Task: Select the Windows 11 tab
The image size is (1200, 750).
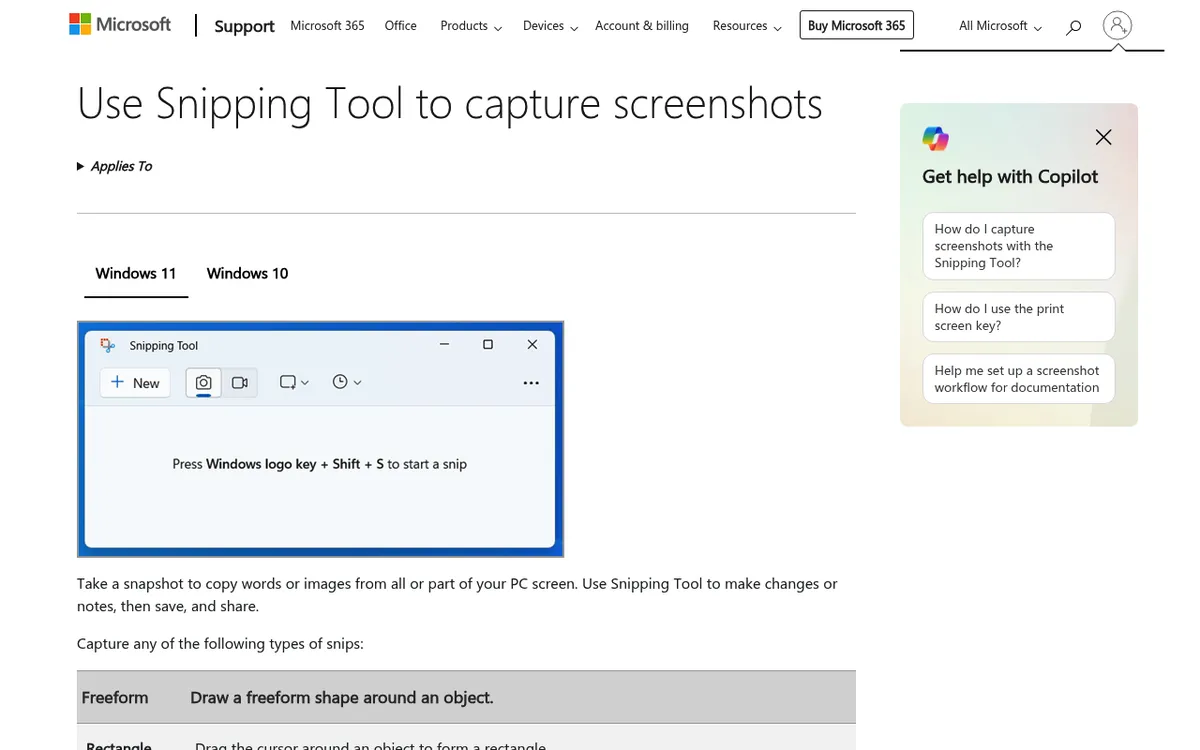Action: [x=136, y=273]
